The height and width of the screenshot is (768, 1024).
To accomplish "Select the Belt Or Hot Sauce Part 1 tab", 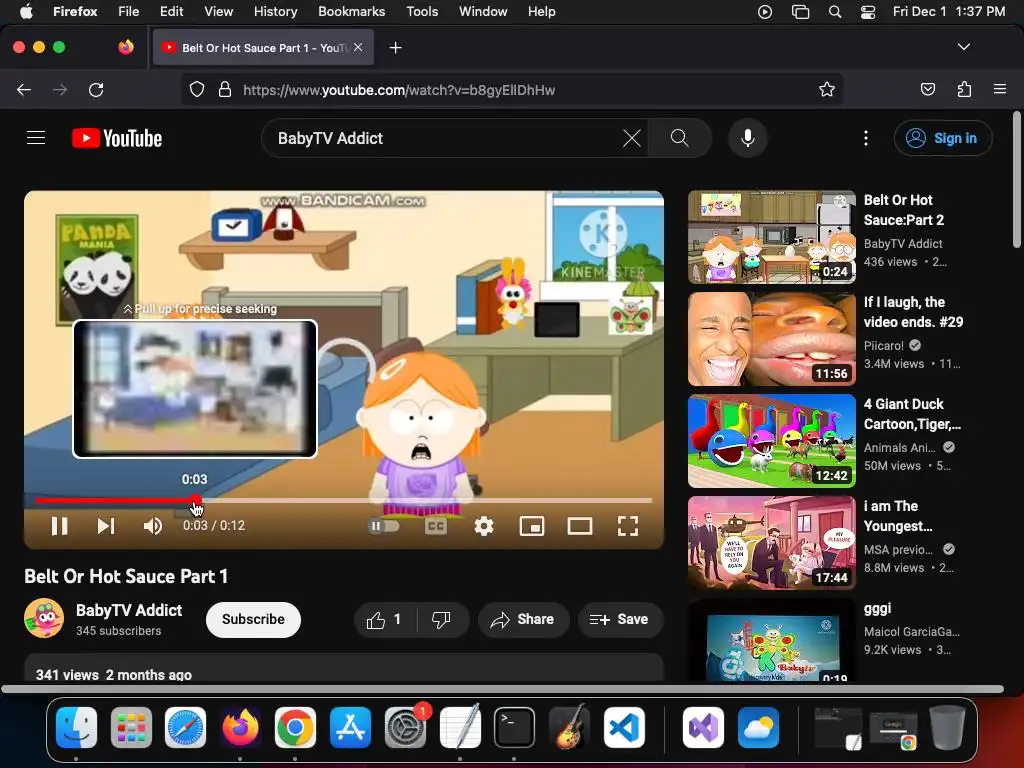I will coord(263,47).
